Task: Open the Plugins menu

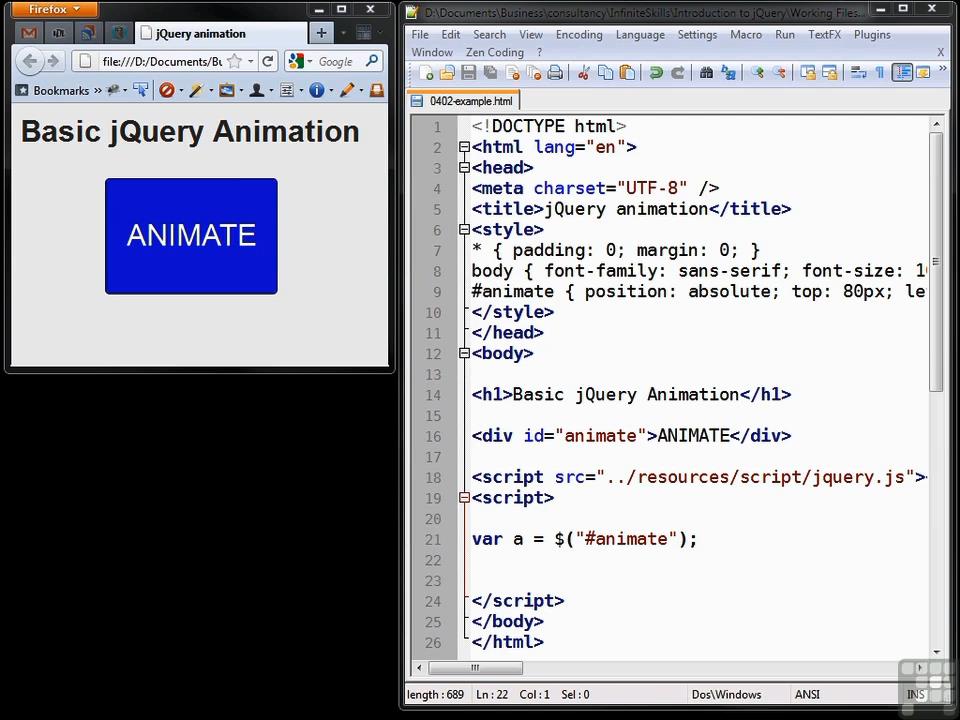Action: (x=872, y=35)
